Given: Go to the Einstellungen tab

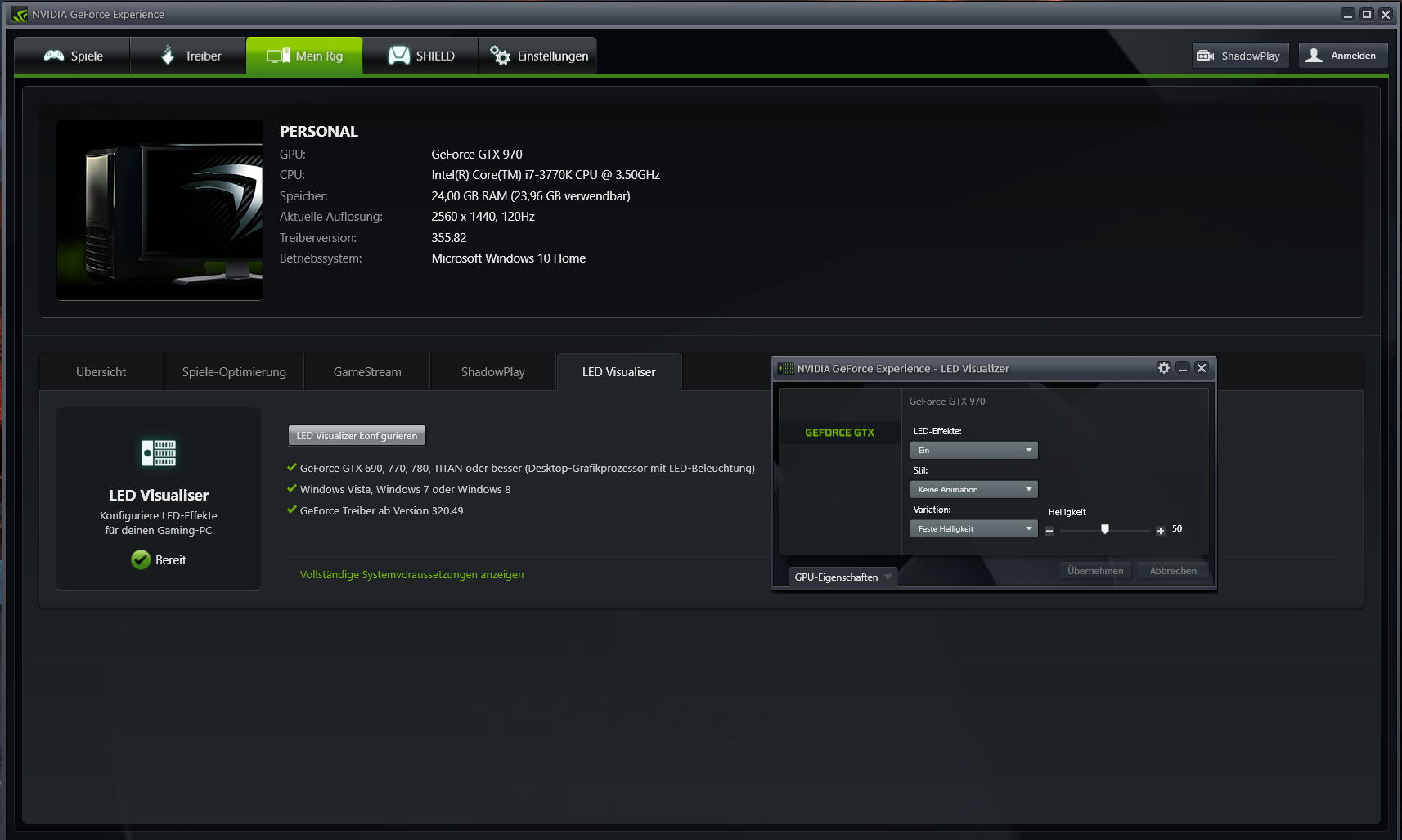Looking at the screenshot, I should 537,56.
